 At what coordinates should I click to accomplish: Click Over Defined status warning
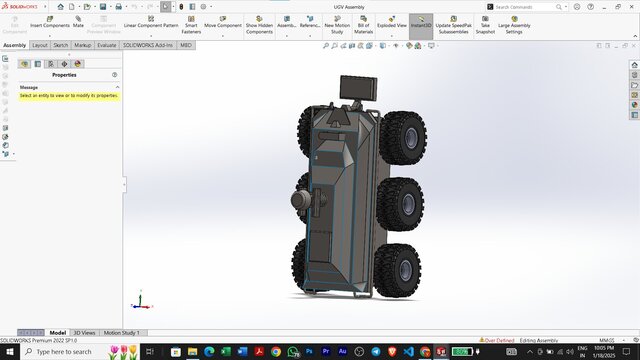(497, 340)
